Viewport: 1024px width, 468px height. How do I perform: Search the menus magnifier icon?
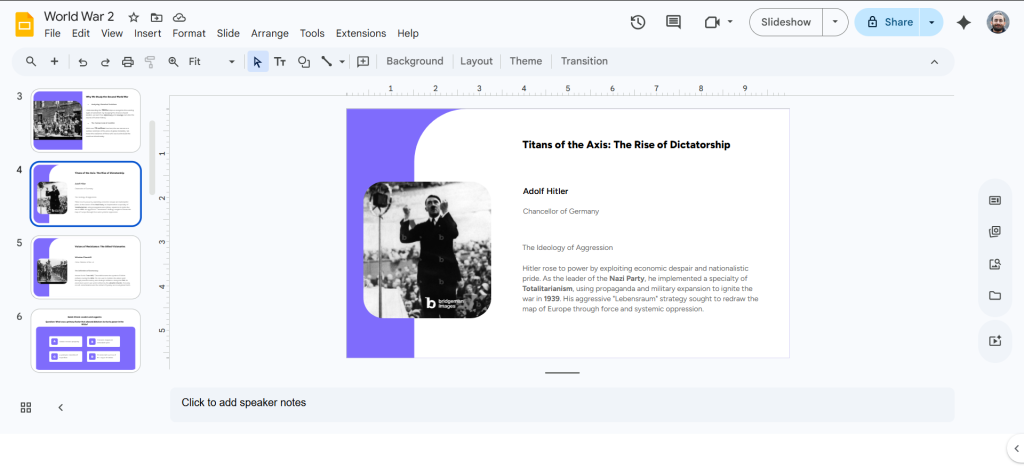(31, 61)
